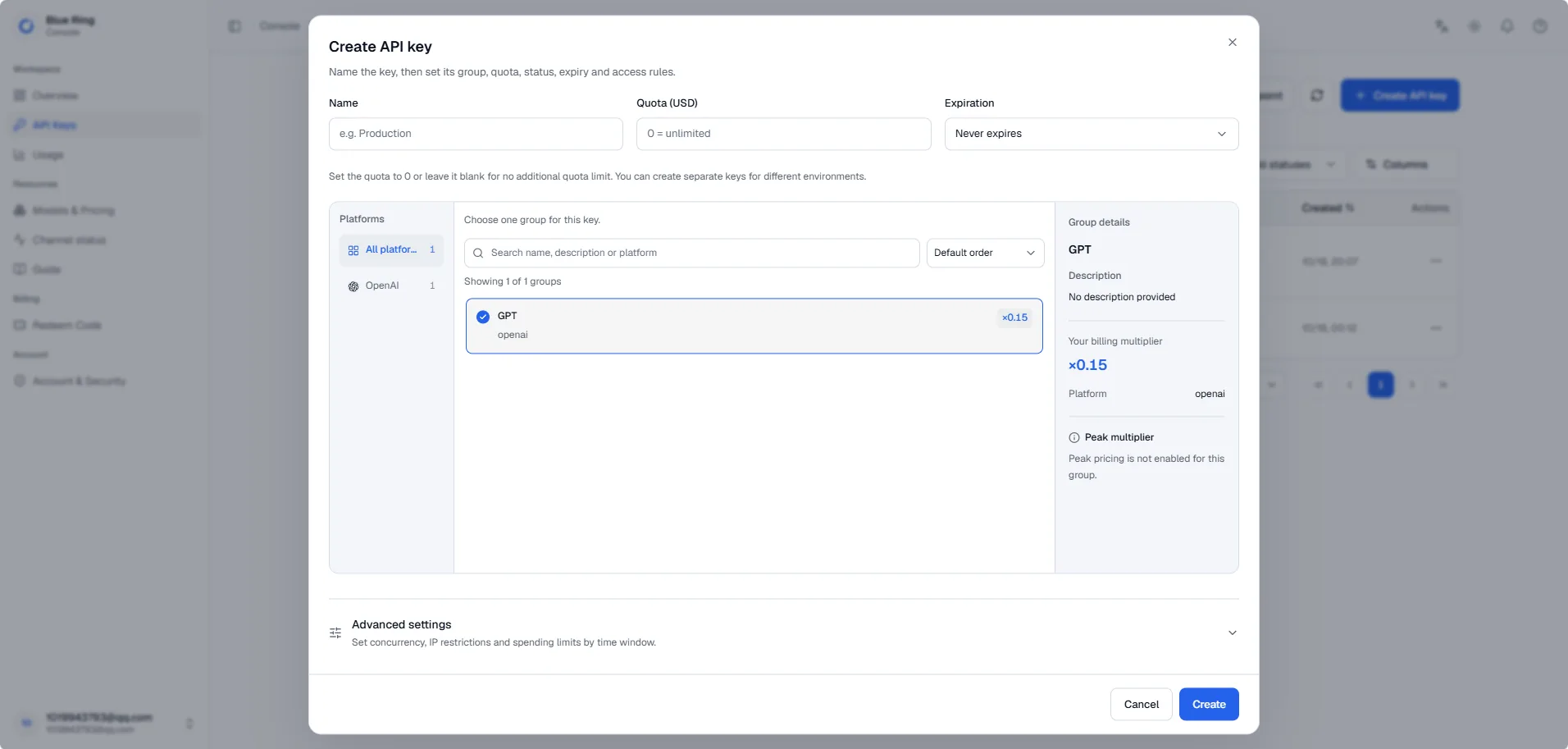Click the theme toggle icon in background header
Viewport: 1568px width, 749px height.
click(x=1475, y=26)
